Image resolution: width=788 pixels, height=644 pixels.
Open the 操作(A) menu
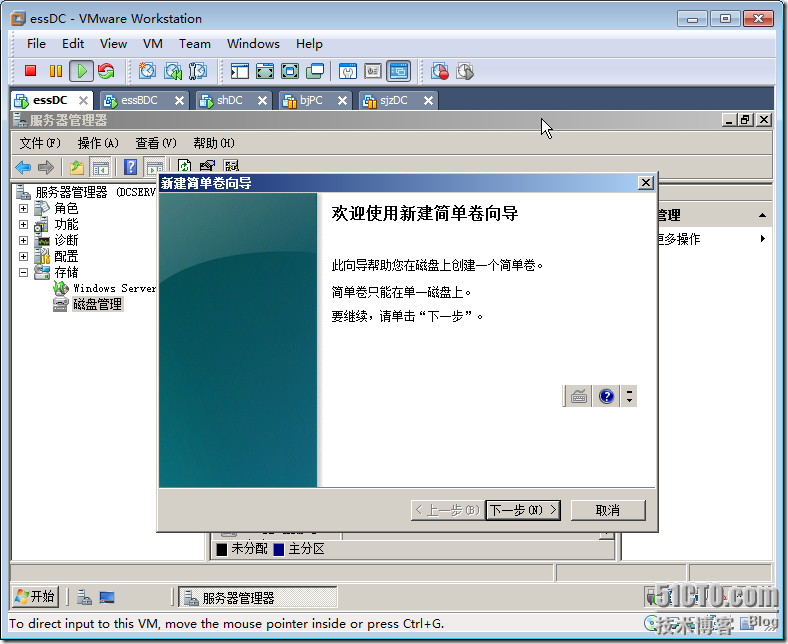click(x=98, y=143)
